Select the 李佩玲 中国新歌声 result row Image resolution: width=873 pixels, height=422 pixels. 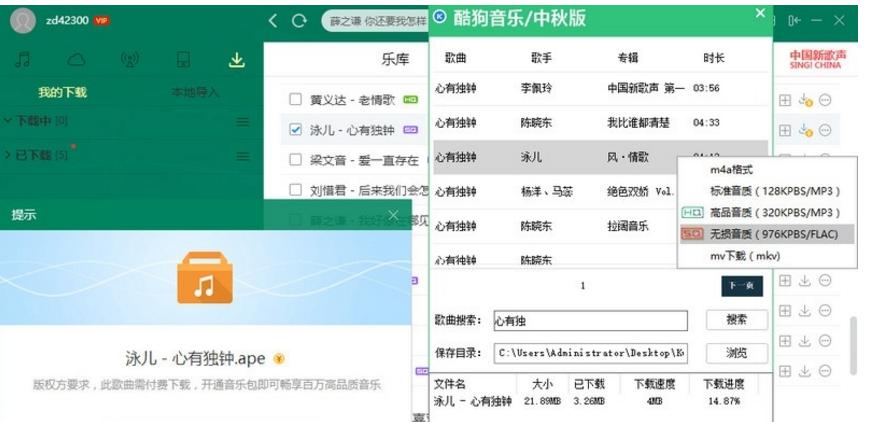601,88
